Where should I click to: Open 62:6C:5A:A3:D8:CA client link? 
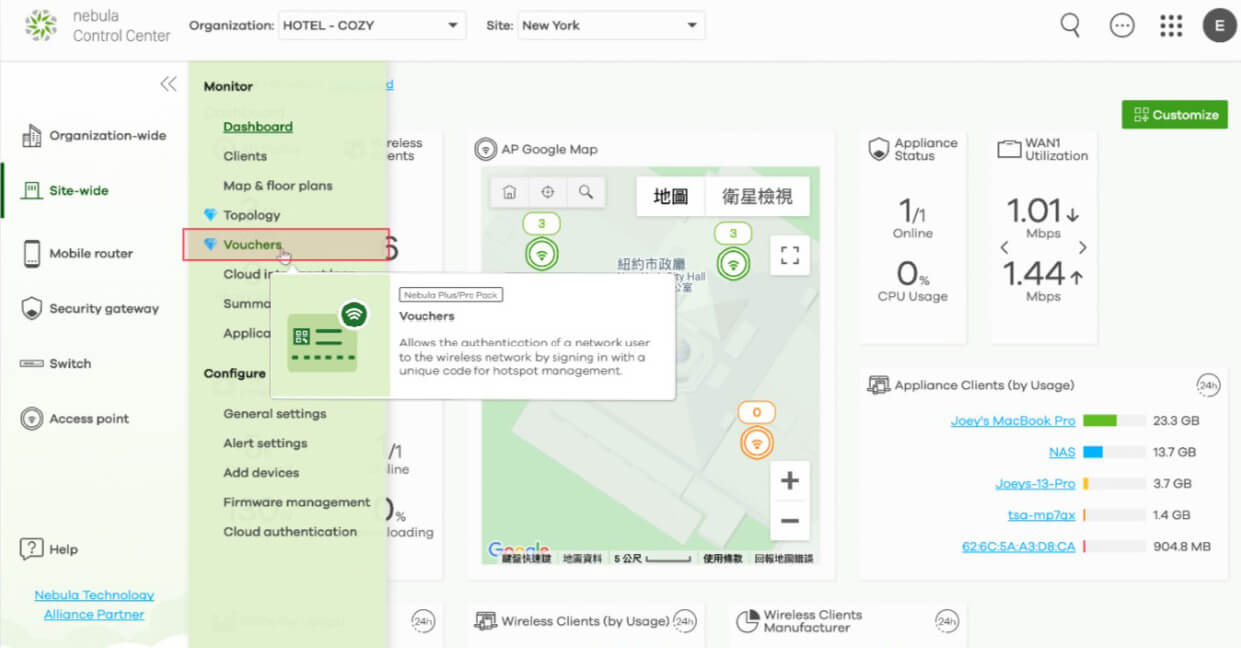[1018, 547]
